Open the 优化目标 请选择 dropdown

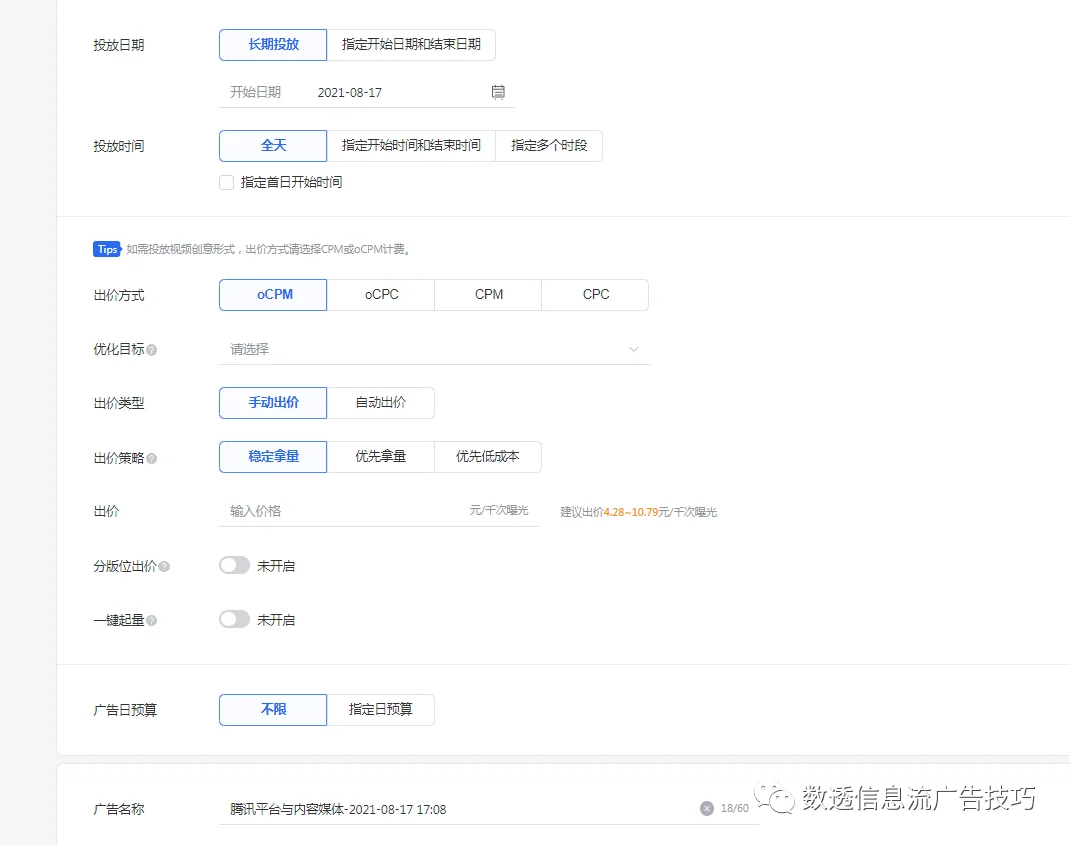click(435, 349)
